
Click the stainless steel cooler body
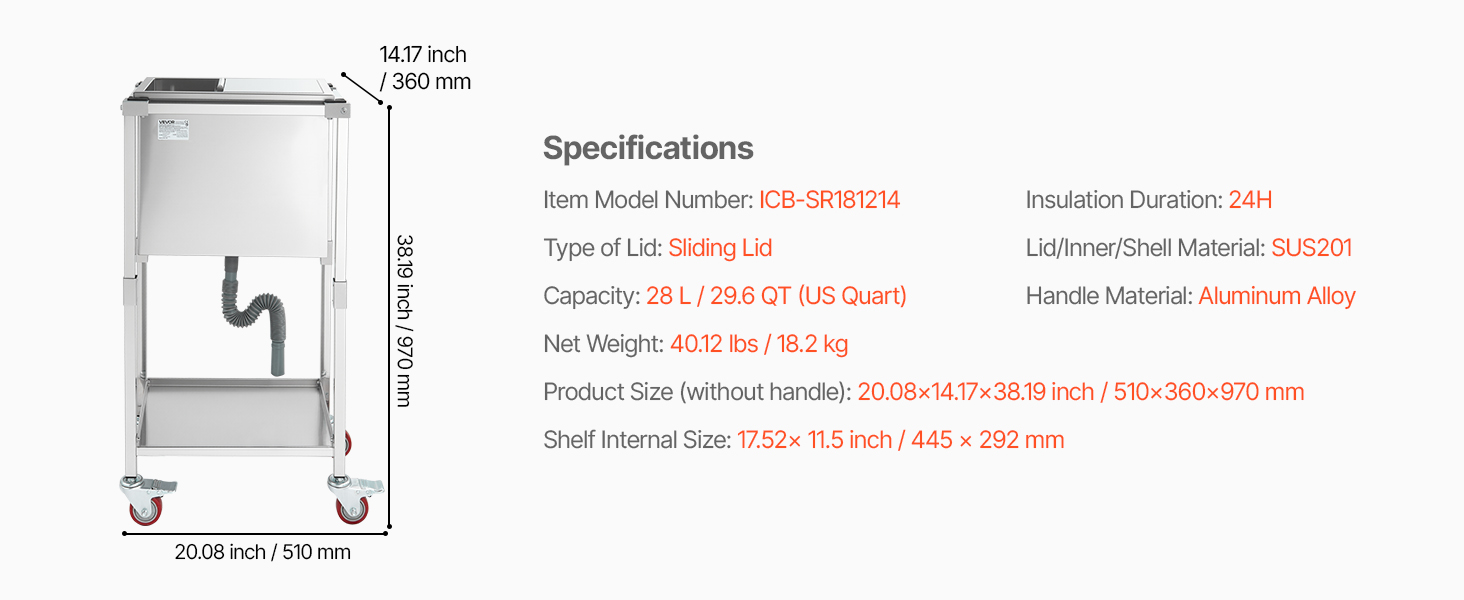235,180
